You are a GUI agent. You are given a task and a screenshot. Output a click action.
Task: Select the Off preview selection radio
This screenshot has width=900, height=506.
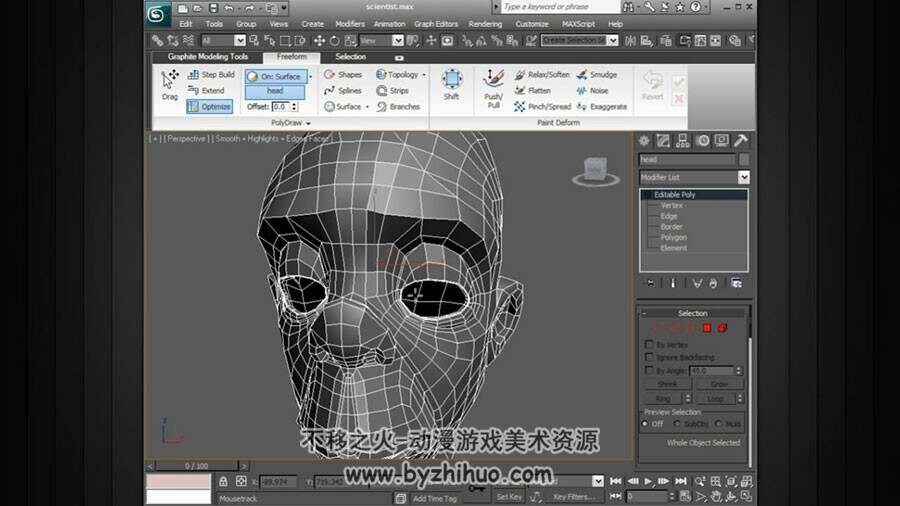645,423
